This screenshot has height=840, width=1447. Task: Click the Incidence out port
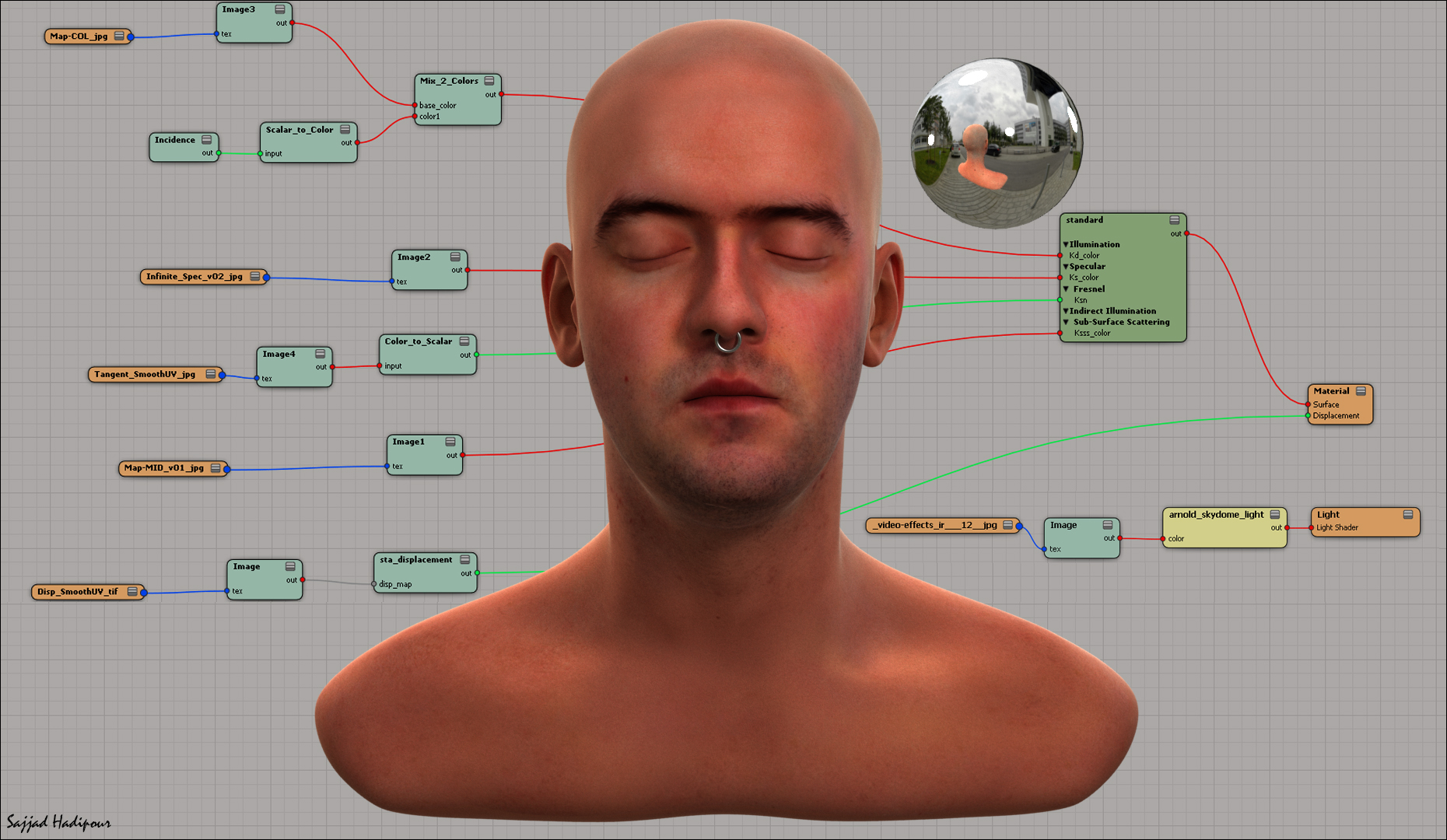pos(219,153)
